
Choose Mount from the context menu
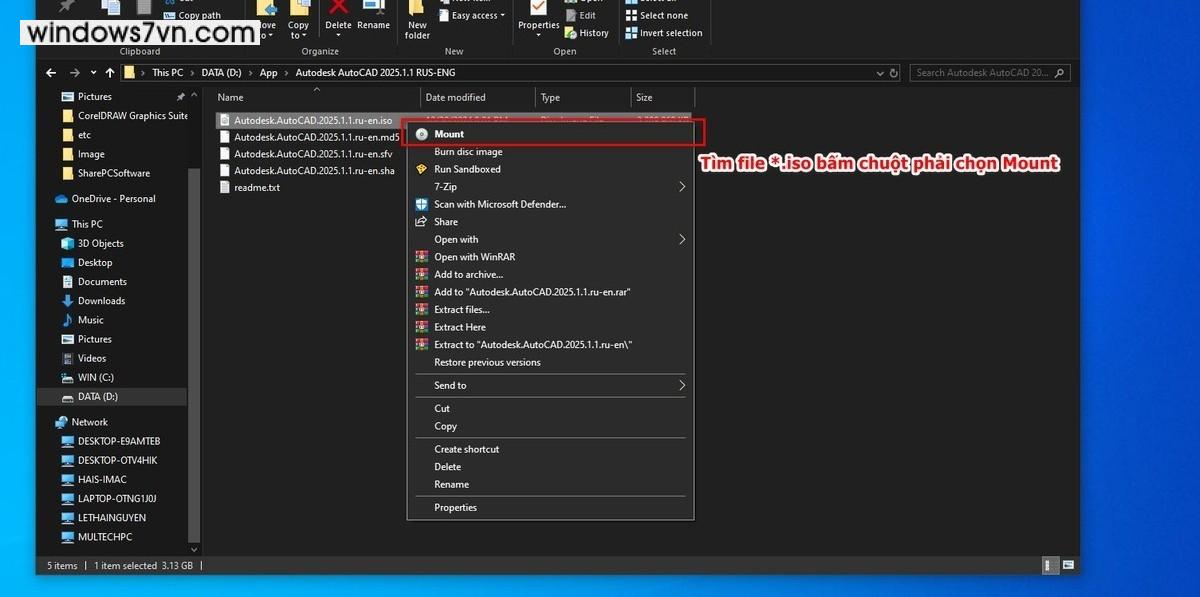point(449,134)
